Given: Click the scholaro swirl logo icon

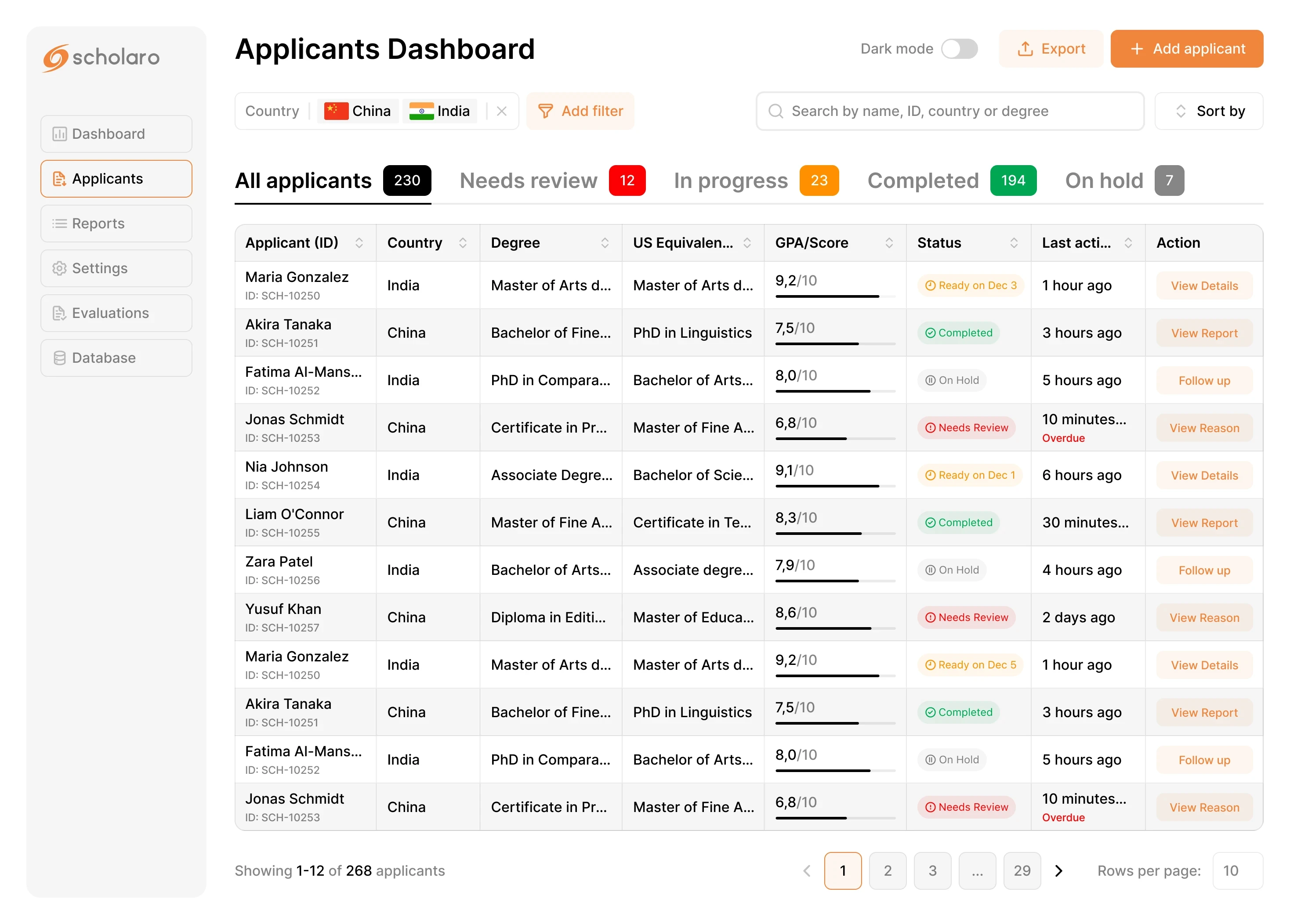Looking at the screenshot, I should 56,58.
